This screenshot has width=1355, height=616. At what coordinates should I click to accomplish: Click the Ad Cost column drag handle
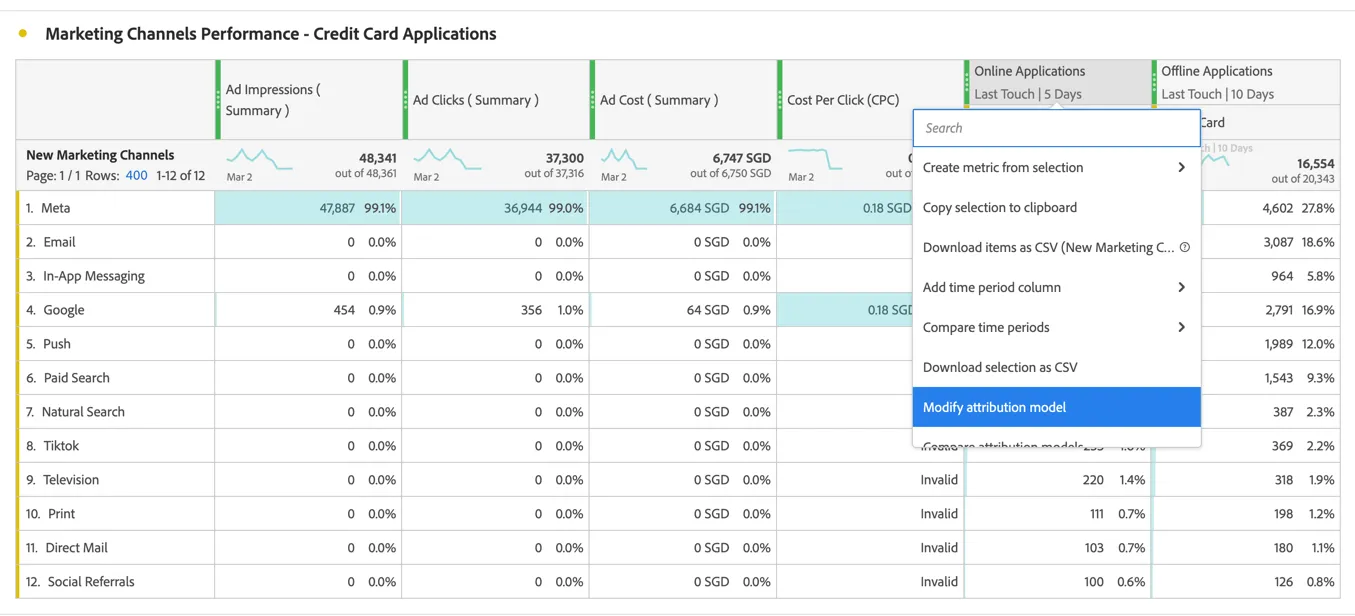click(x=593, y=100)
